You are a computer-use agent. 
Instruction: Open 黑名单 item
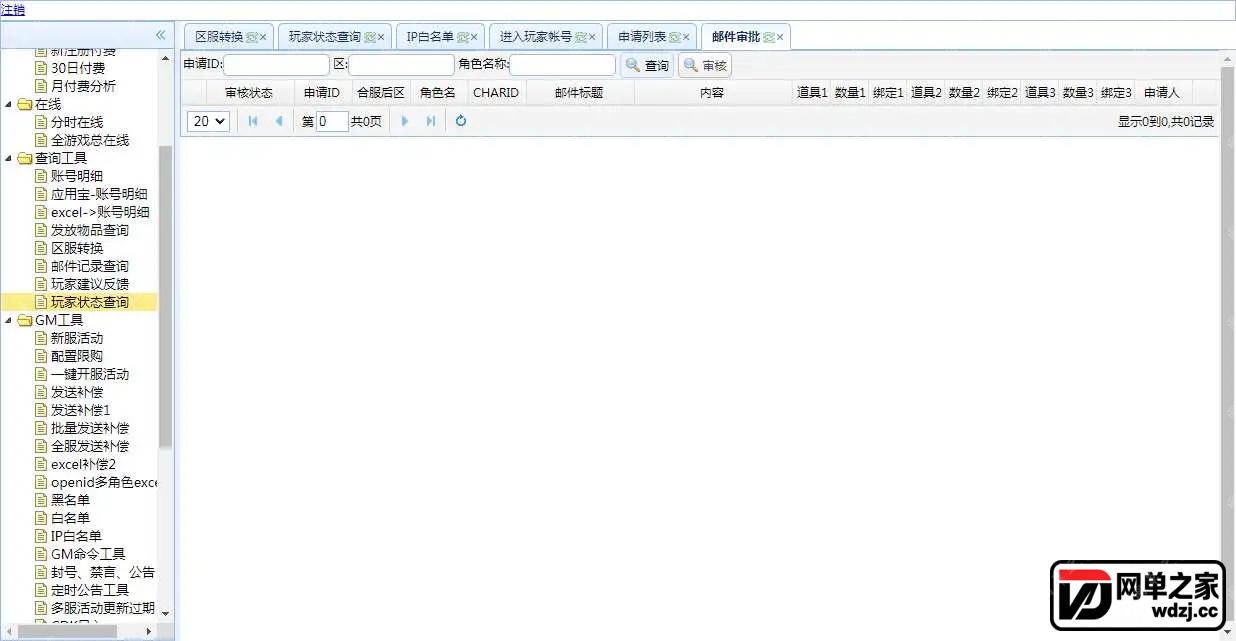pos(70,500)
